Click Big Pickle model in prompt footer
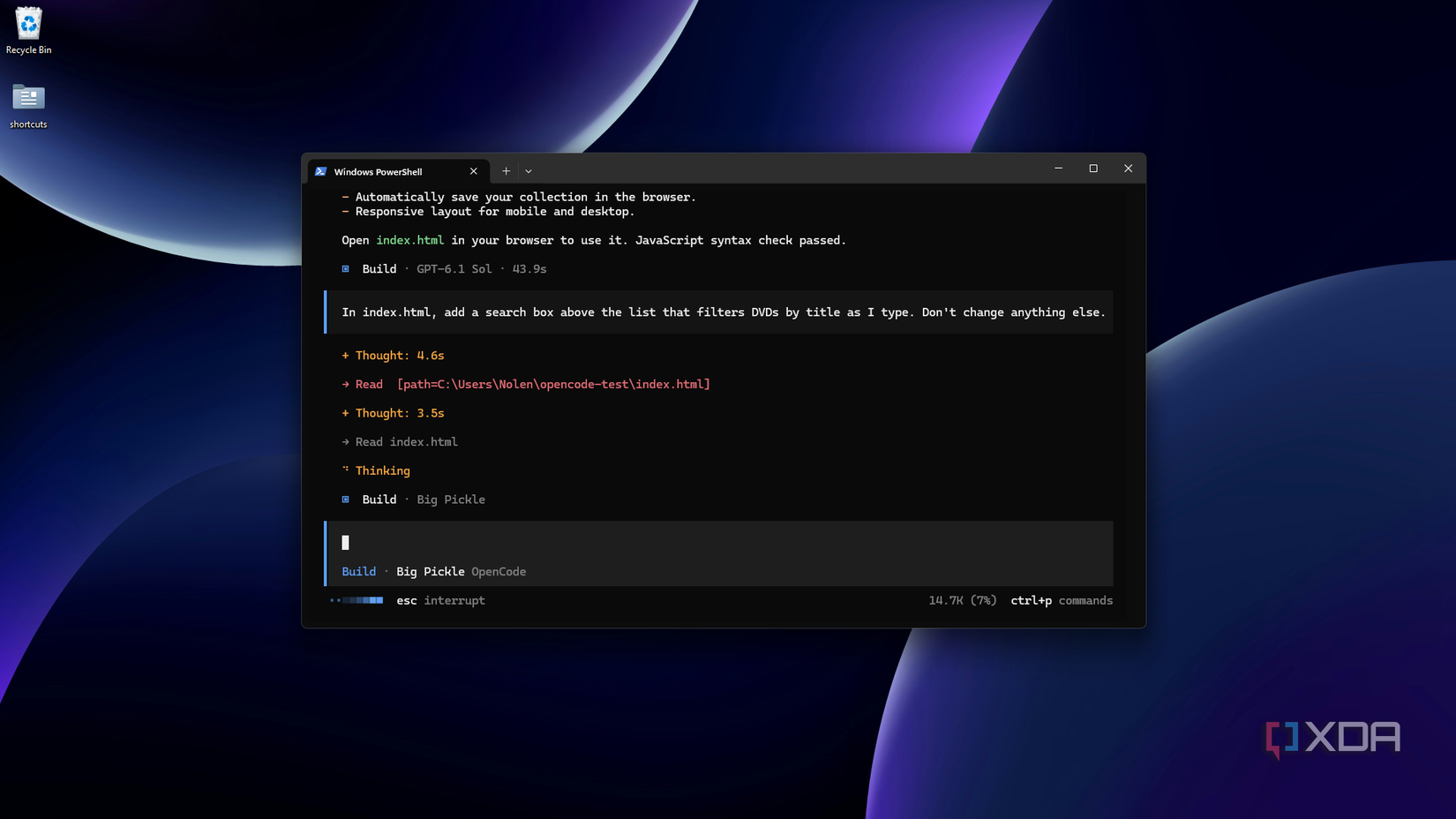Viewport: 1456px width, 819px height. [x=431, y=572]
